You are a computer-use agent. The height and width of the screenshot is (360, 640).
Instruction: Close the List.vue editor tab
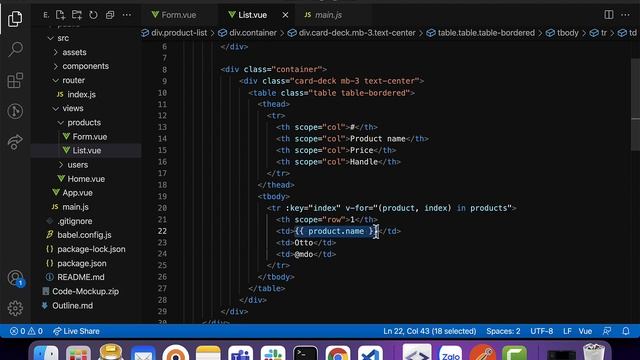285,15
